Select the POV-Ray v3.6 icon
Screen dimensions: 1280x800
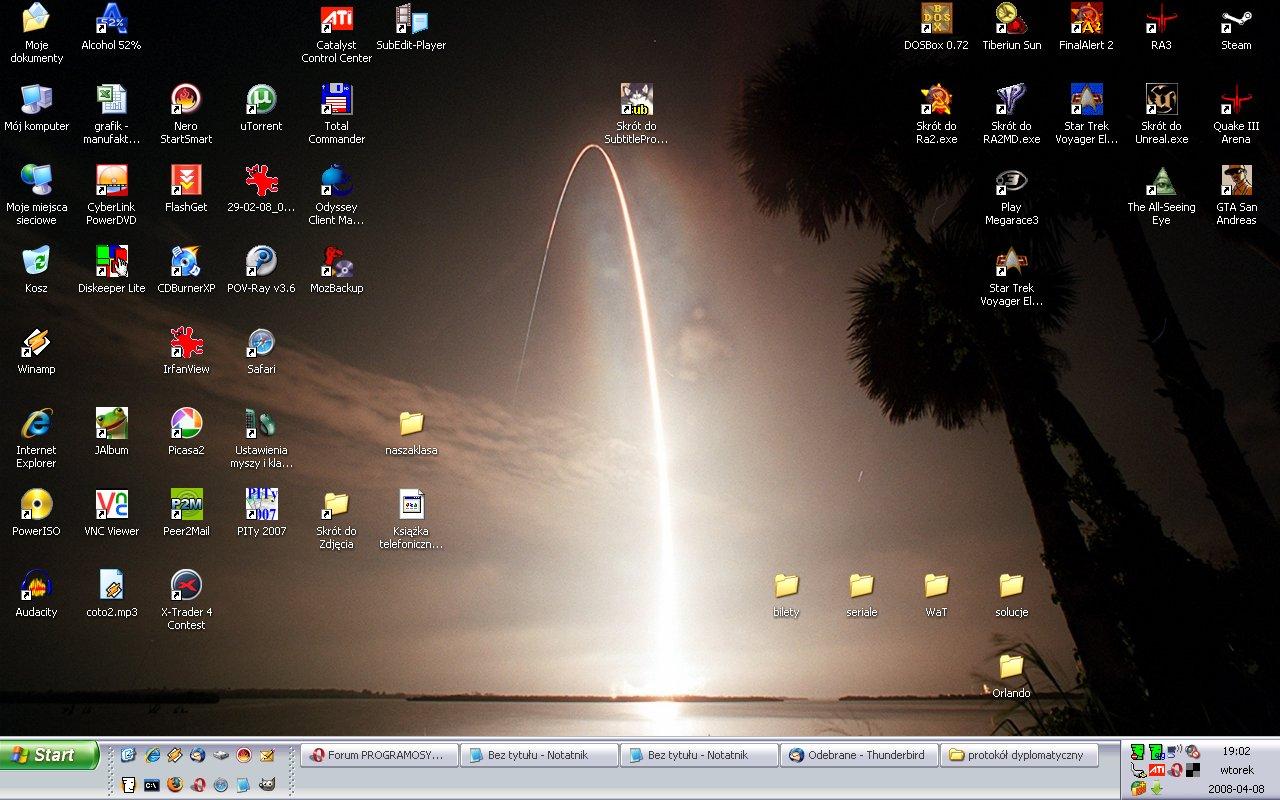pyautogui.click(x=261, y=270)
